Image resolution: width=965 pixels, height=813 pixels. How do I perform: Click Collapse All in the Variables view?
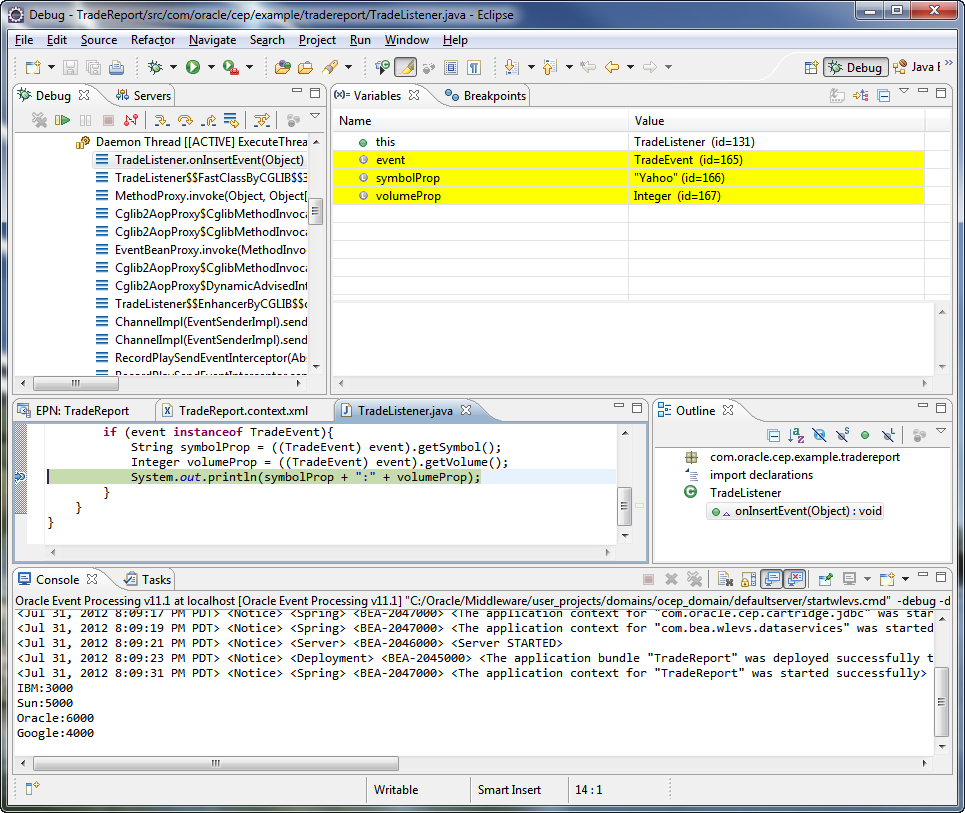(884, 96)
